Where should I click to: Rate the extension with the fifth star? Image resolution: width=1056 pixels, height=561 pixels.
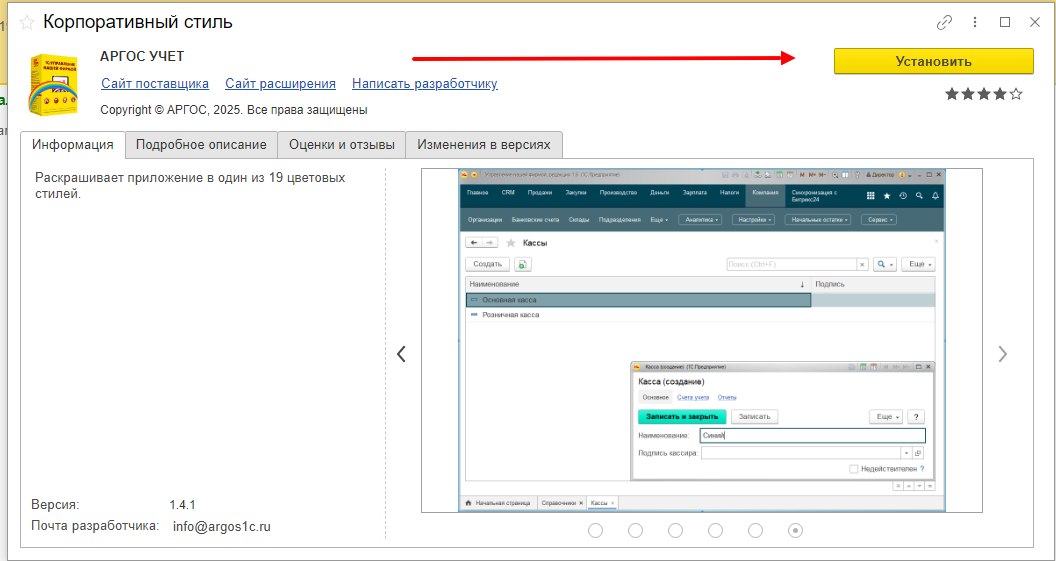point(1016,94)
